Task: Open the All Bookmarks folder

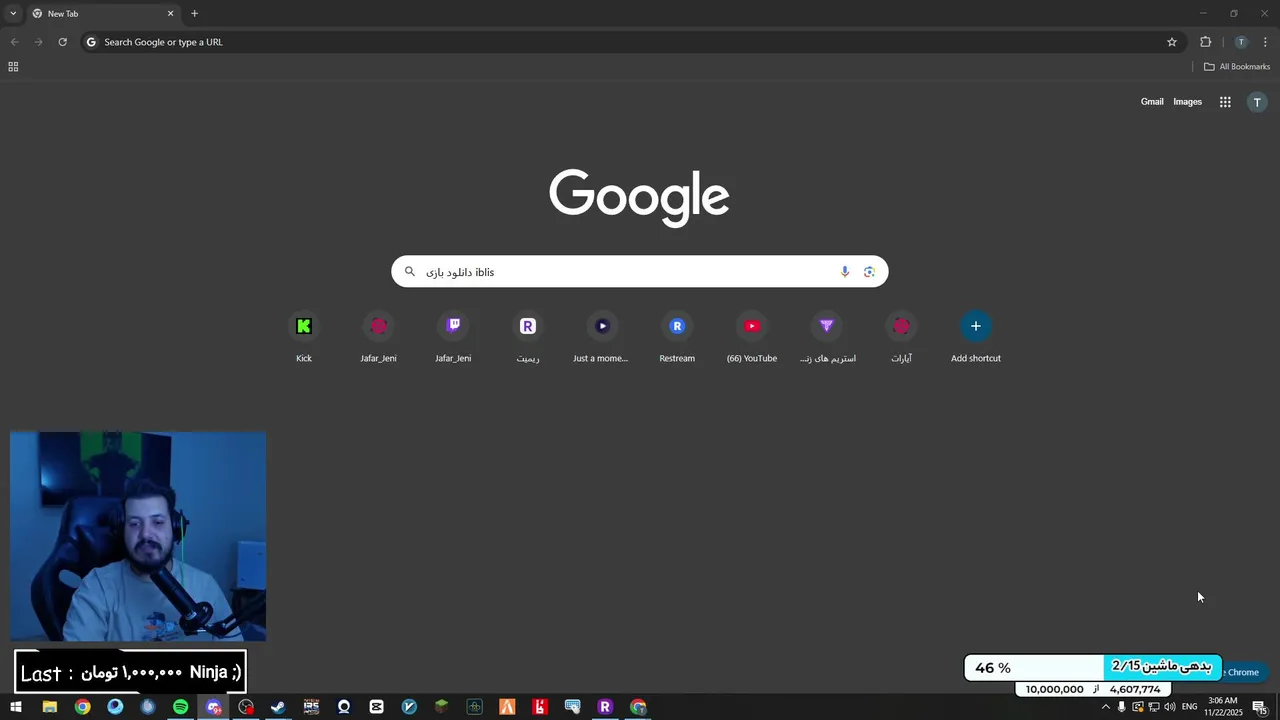Action: 1237,67
